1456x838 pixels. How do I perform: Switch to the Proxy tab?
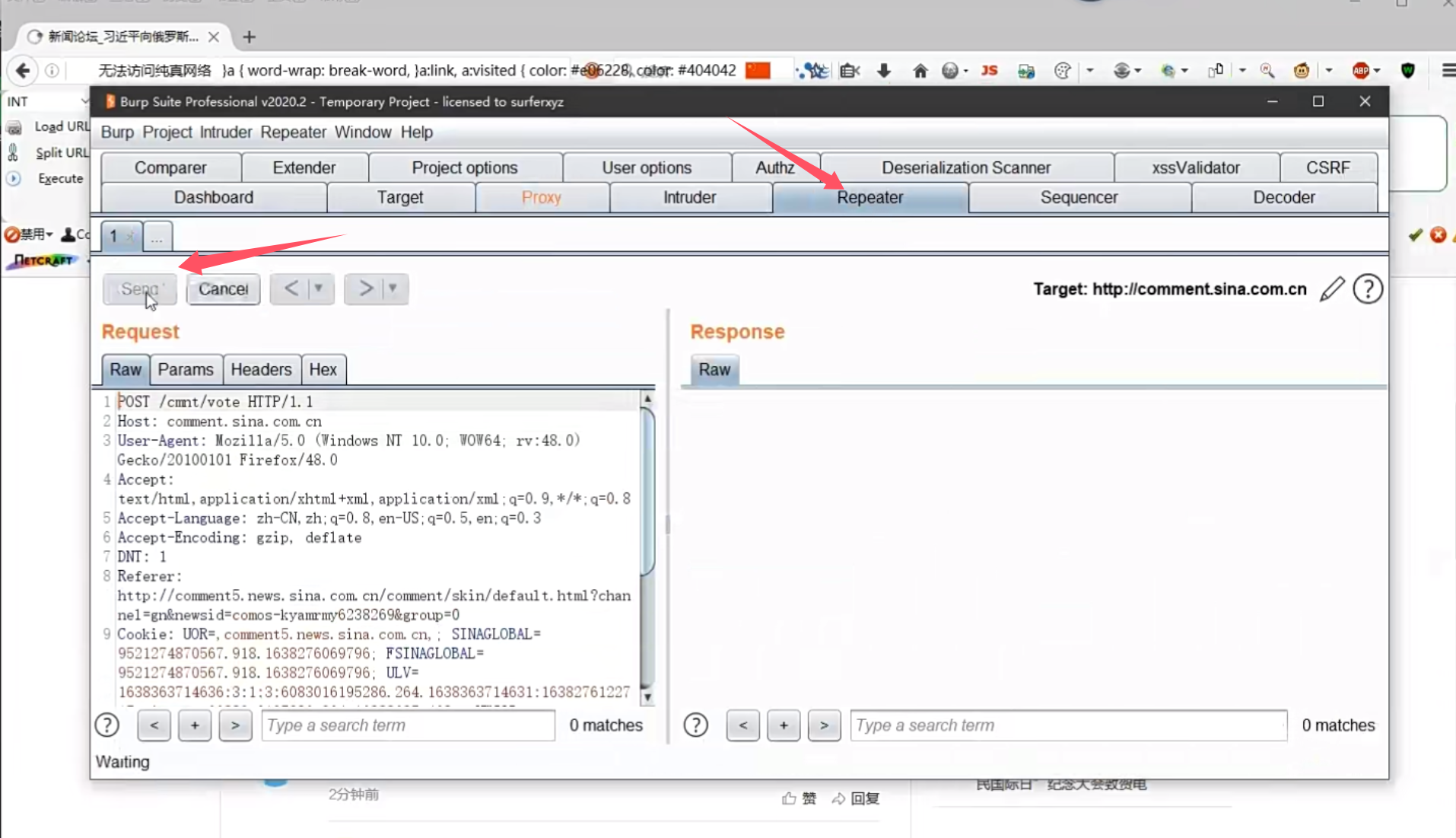[x=542, y=198]
